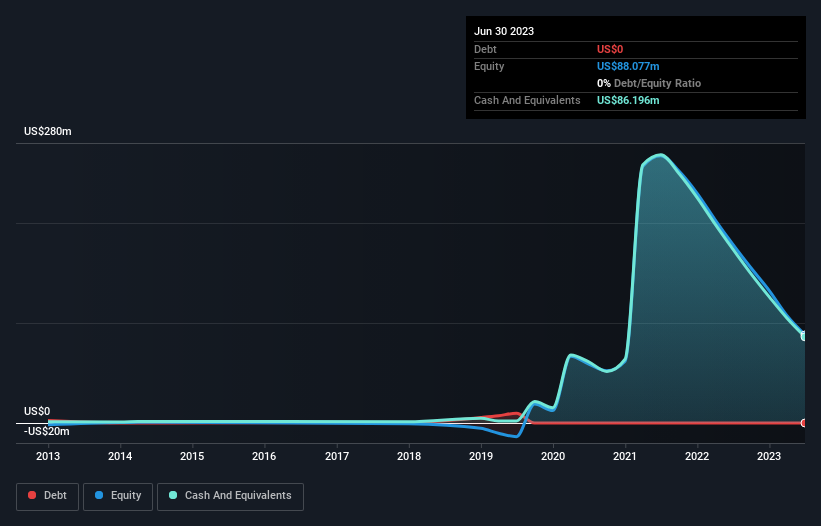Click Cash And Equivalents label in tooltip
Viewport: 821px width, 526px height.
pyautogui.click(x=527, y=100)
